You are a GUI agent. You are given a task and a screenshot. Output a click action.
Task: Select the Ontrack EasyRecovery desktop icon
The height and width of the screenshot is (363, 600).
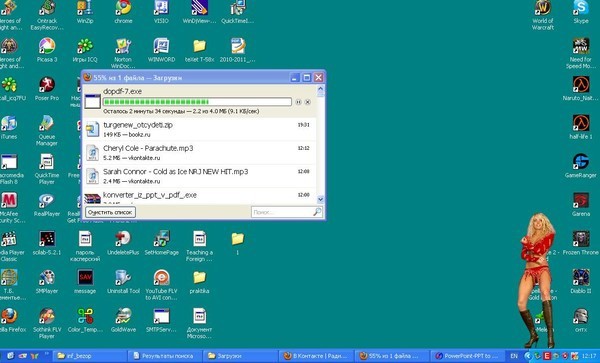tap(47, 15)
